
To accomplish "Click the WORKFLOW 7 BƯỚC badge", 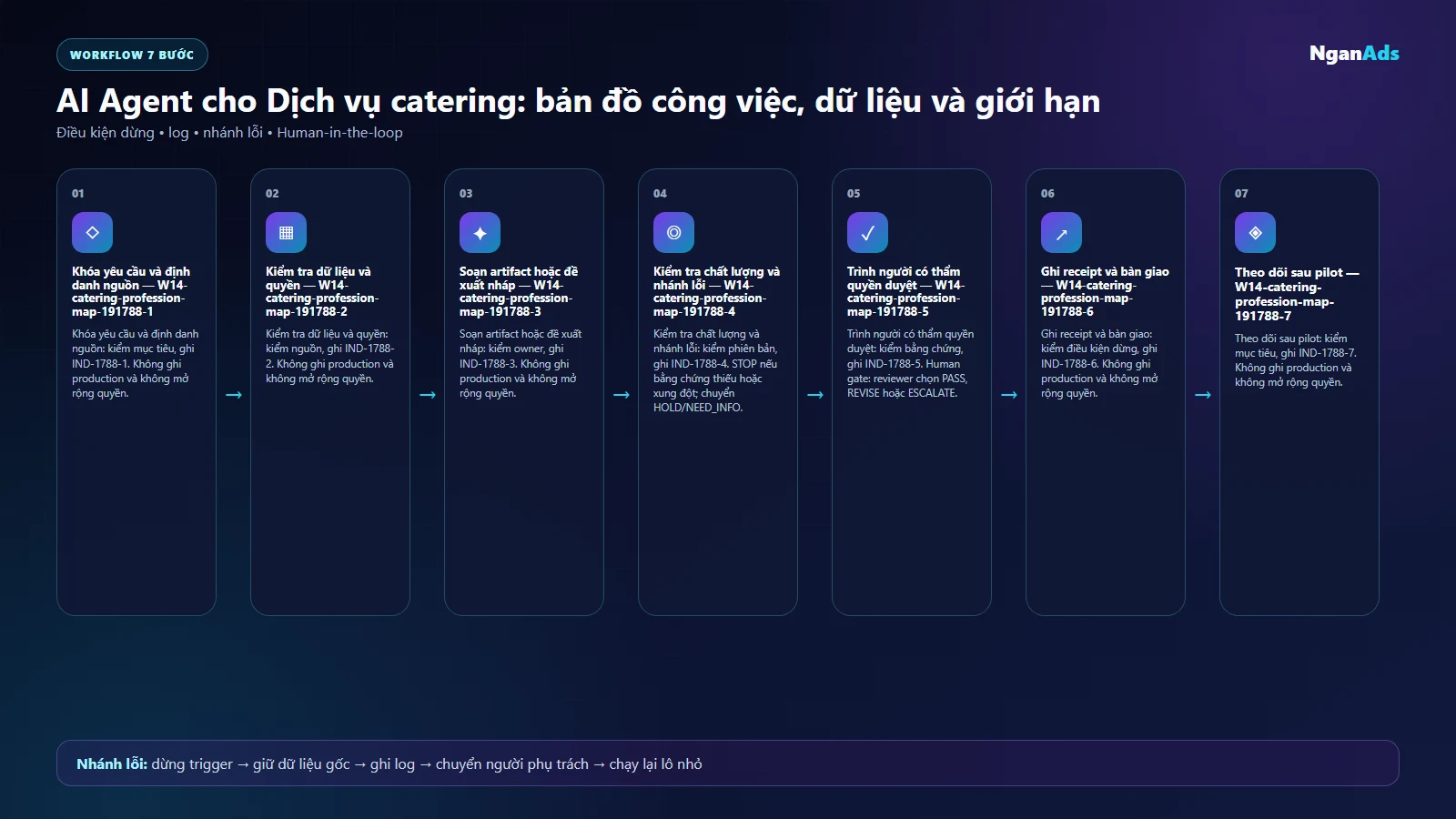I will click(132, 55).
